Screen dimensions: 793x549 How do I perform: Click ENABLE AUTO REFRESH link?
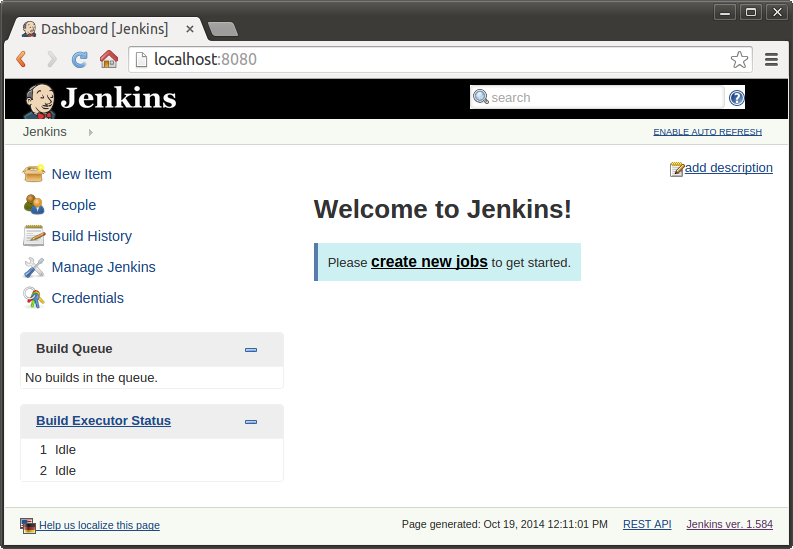[707, 132]
